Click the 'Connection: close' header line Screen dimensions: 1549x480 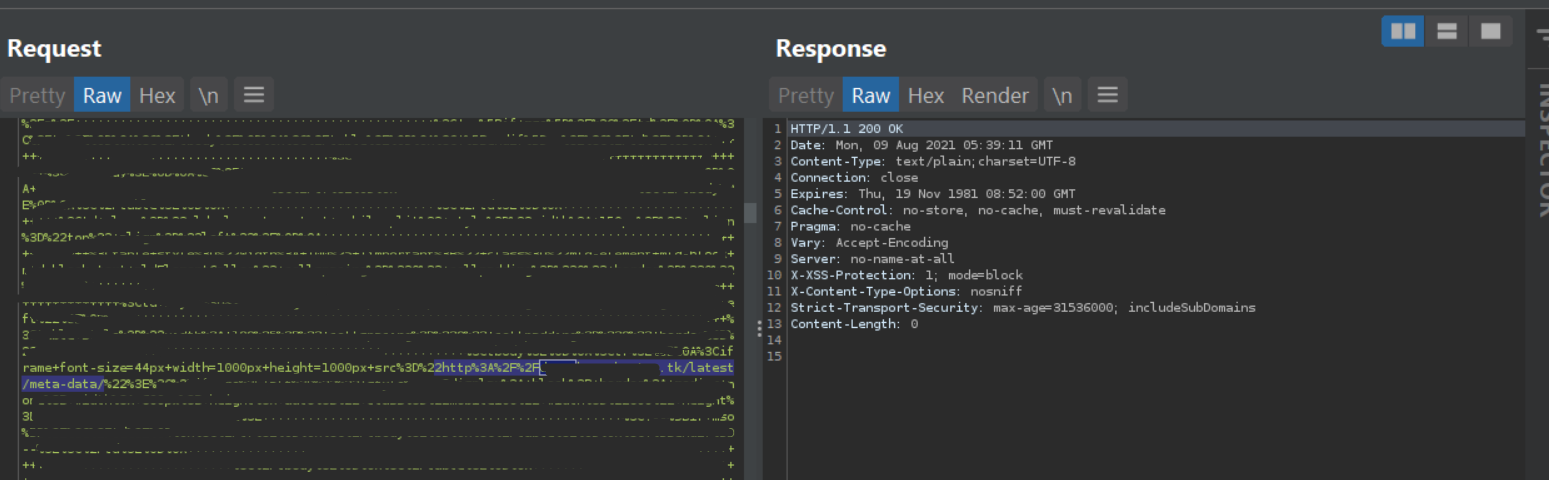coord(854,177)
